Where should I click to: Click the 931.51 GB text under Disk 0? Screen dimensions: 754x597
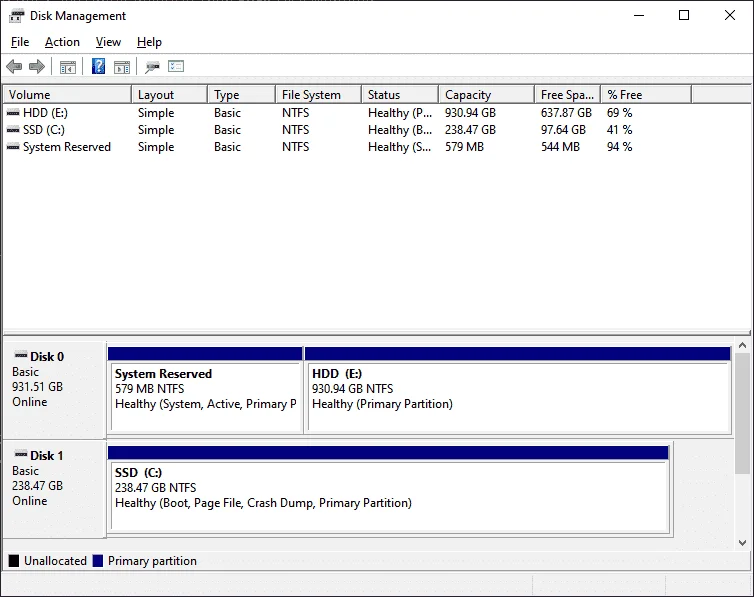coord(38,387)
